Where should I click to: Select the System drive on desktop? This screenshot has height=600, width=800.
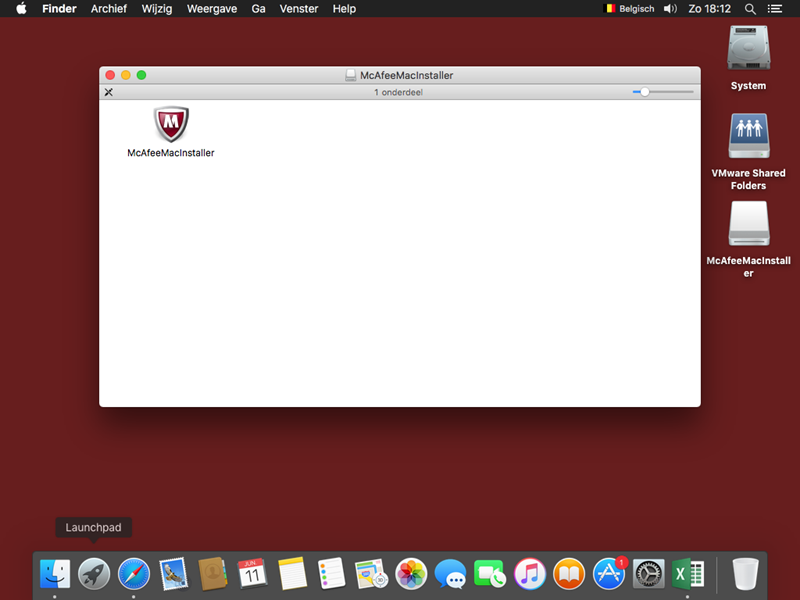click(748, 48)
